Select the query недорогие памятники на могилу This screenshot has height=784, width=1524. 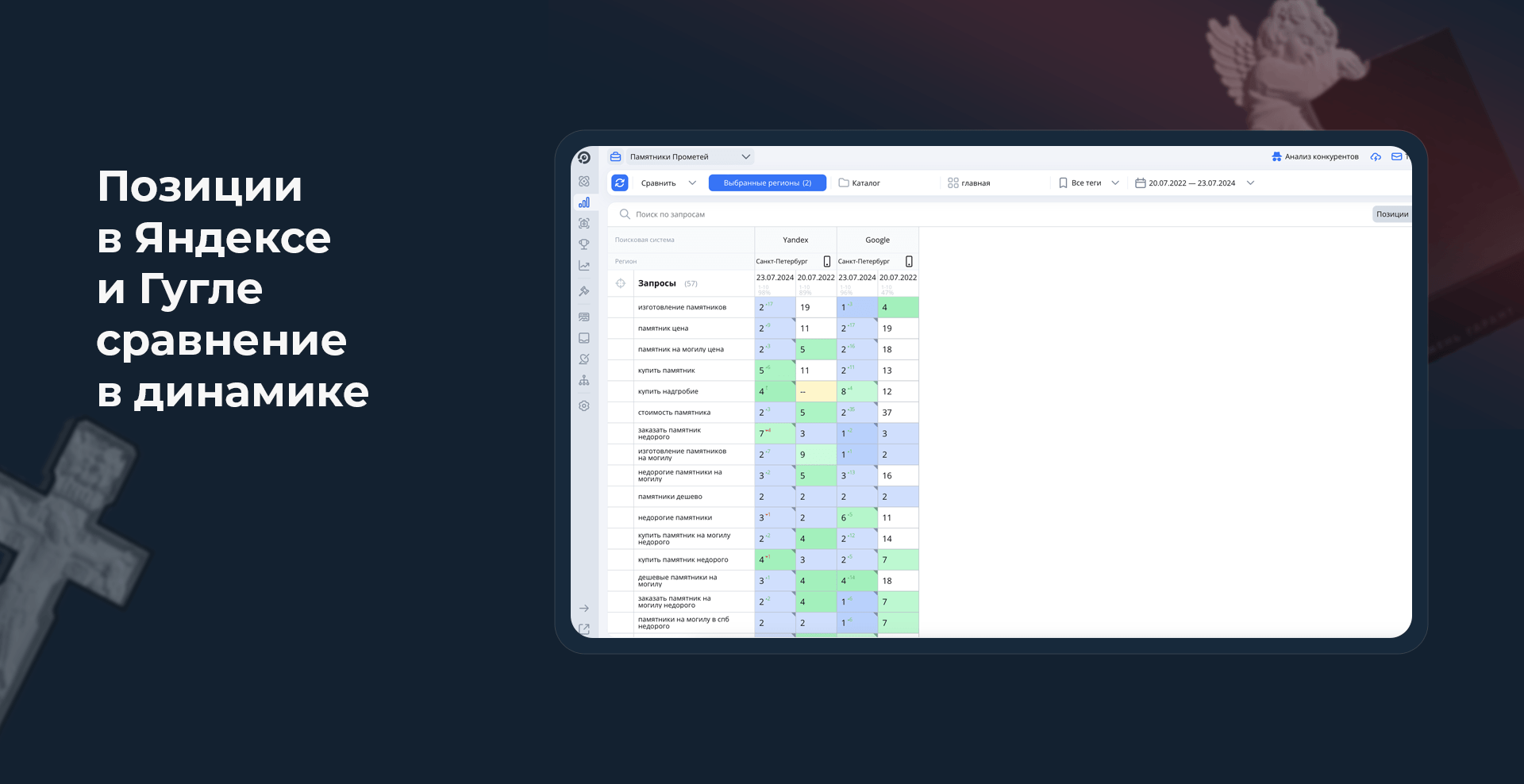coord(680,475)
